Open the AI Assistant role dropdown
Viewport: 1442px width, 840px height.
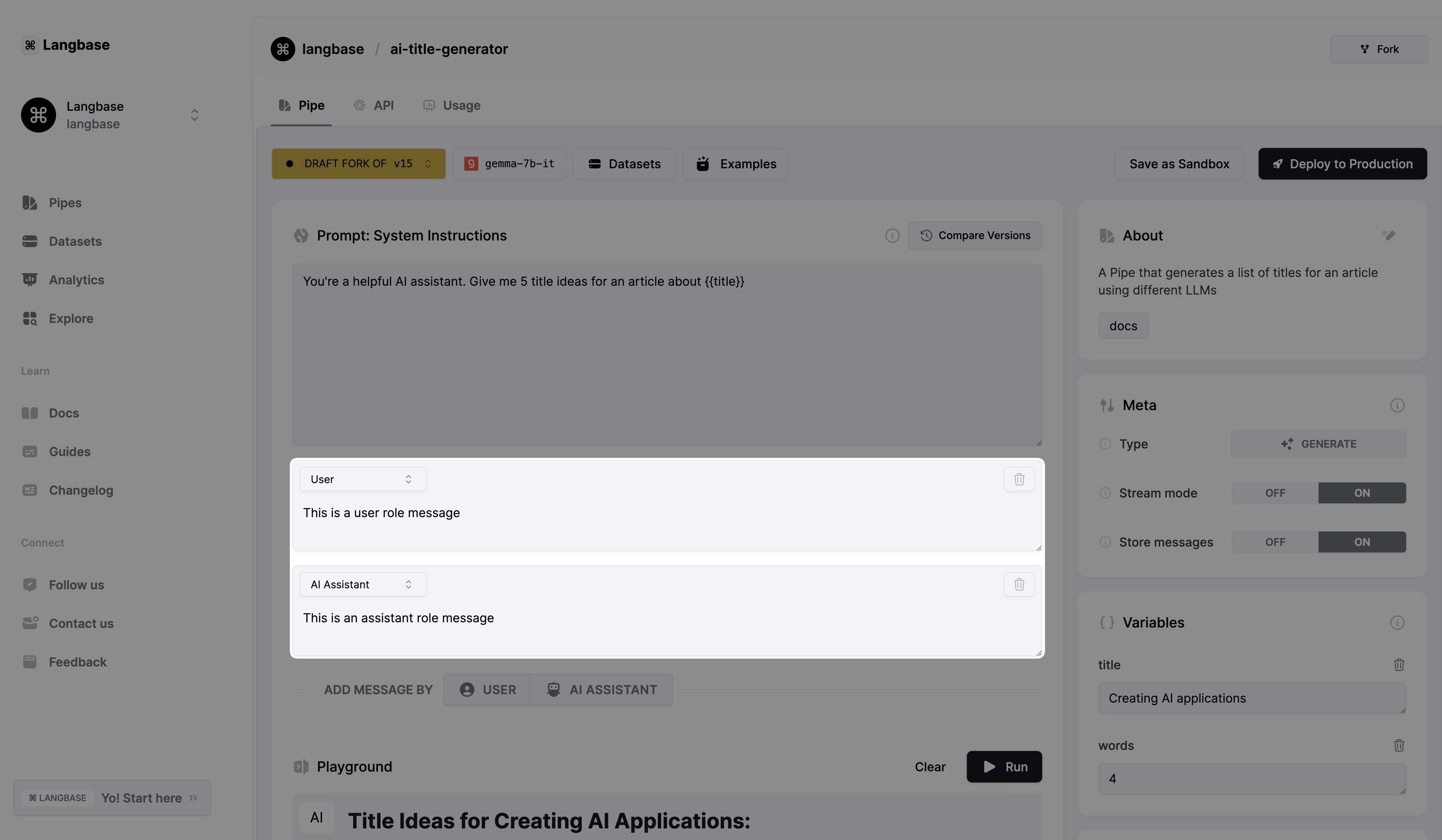362,585
